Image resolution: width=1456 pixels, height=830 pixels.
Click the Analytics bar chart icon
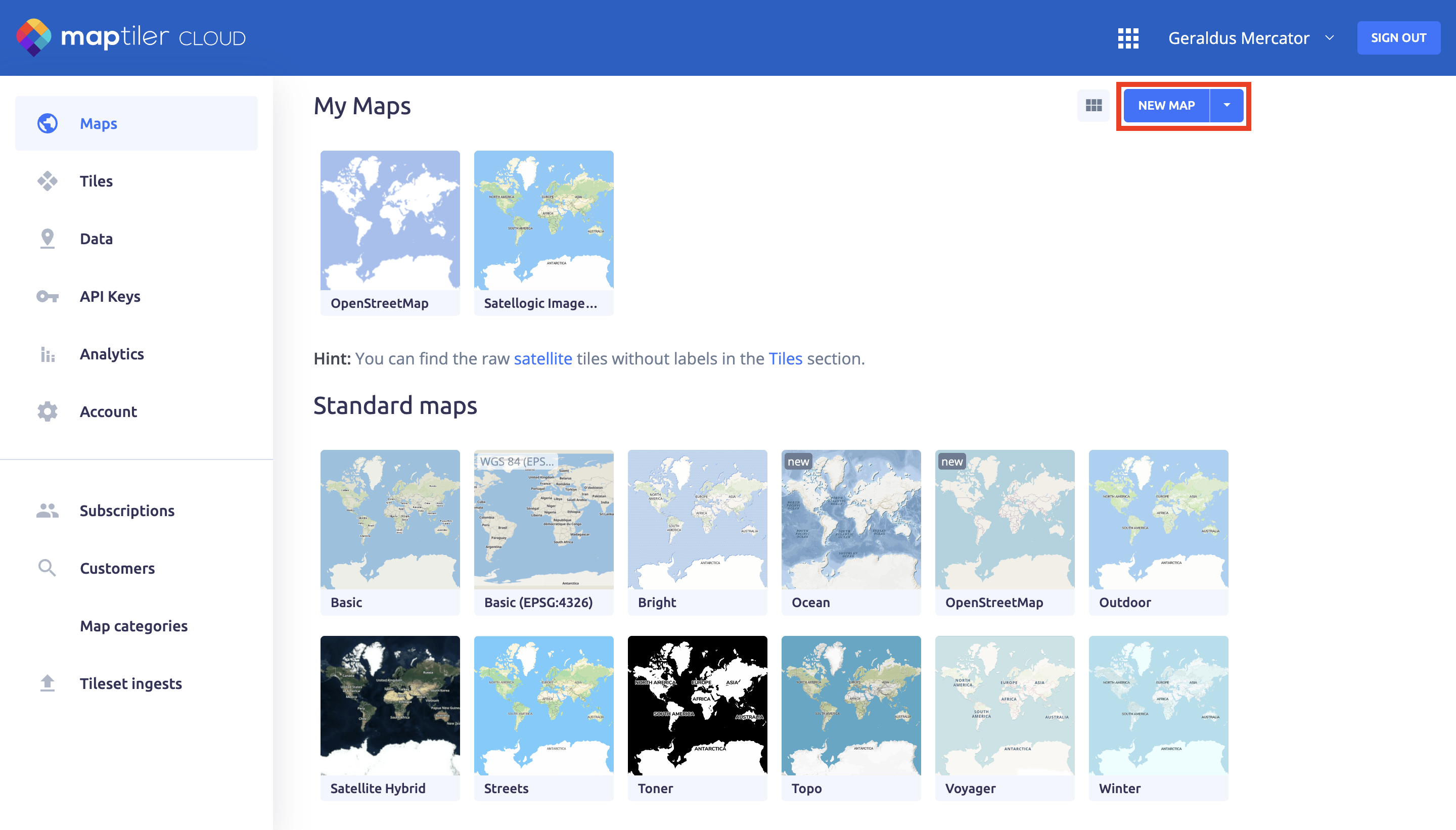click(48, 354)
